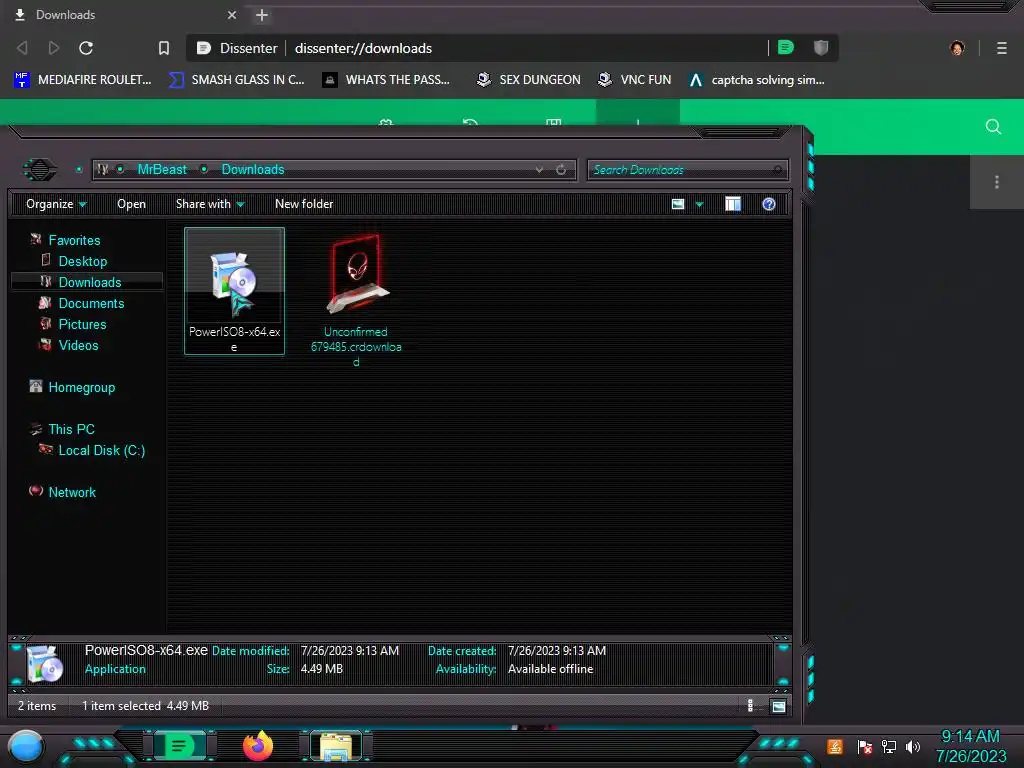
Task: Open MEDIAFIRE ROULET... bookmark
Action: pos(82,80)
